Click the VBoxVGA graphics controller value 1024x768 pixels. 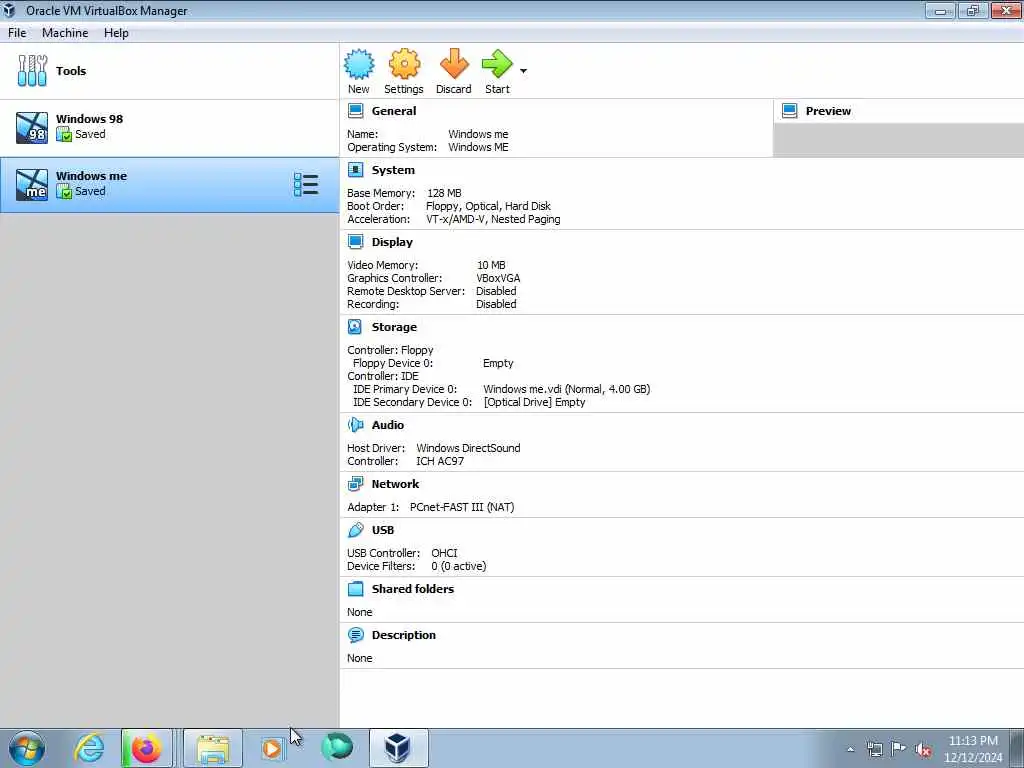498,278
